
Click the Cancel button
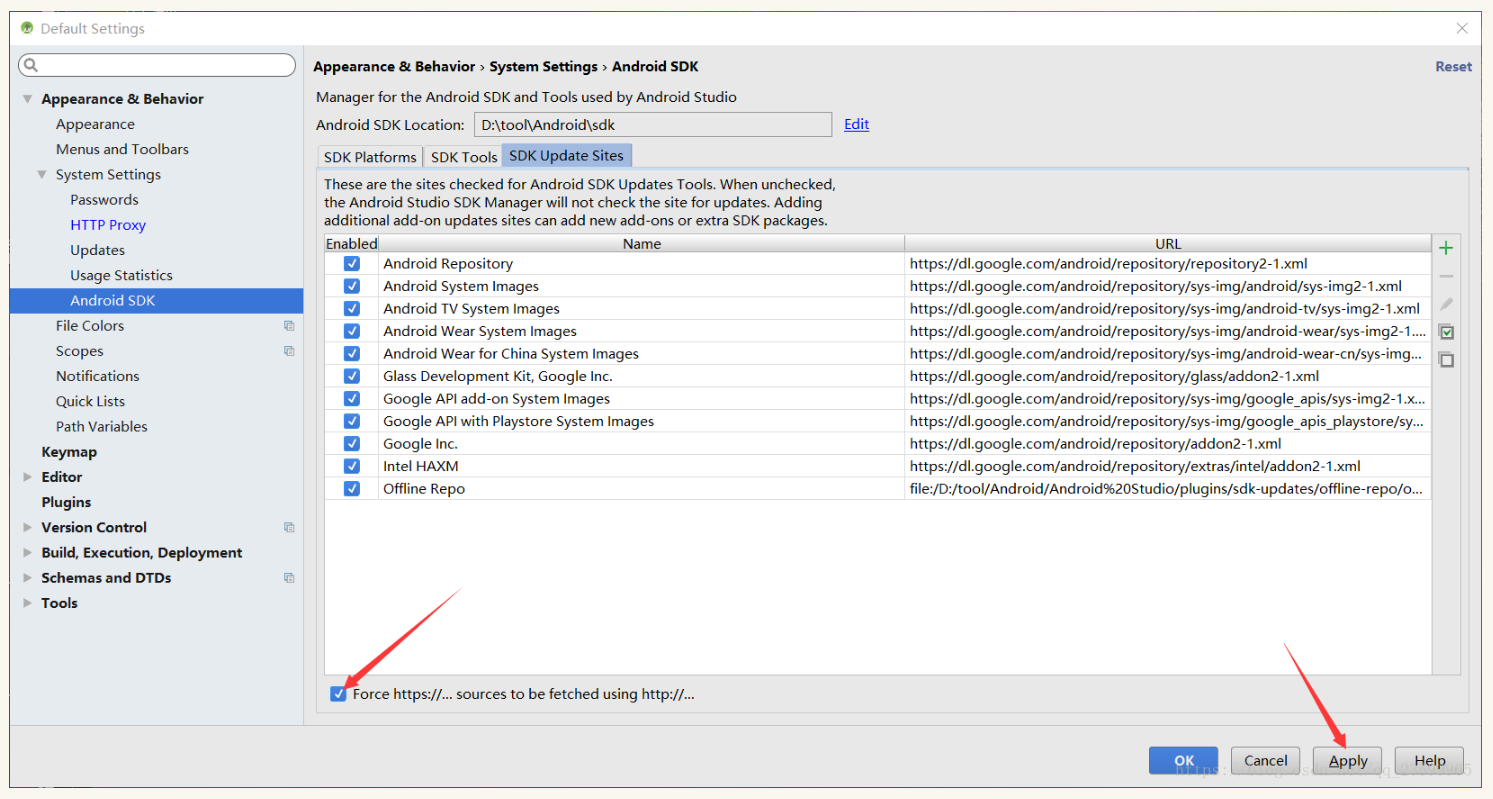[1265, 760]
